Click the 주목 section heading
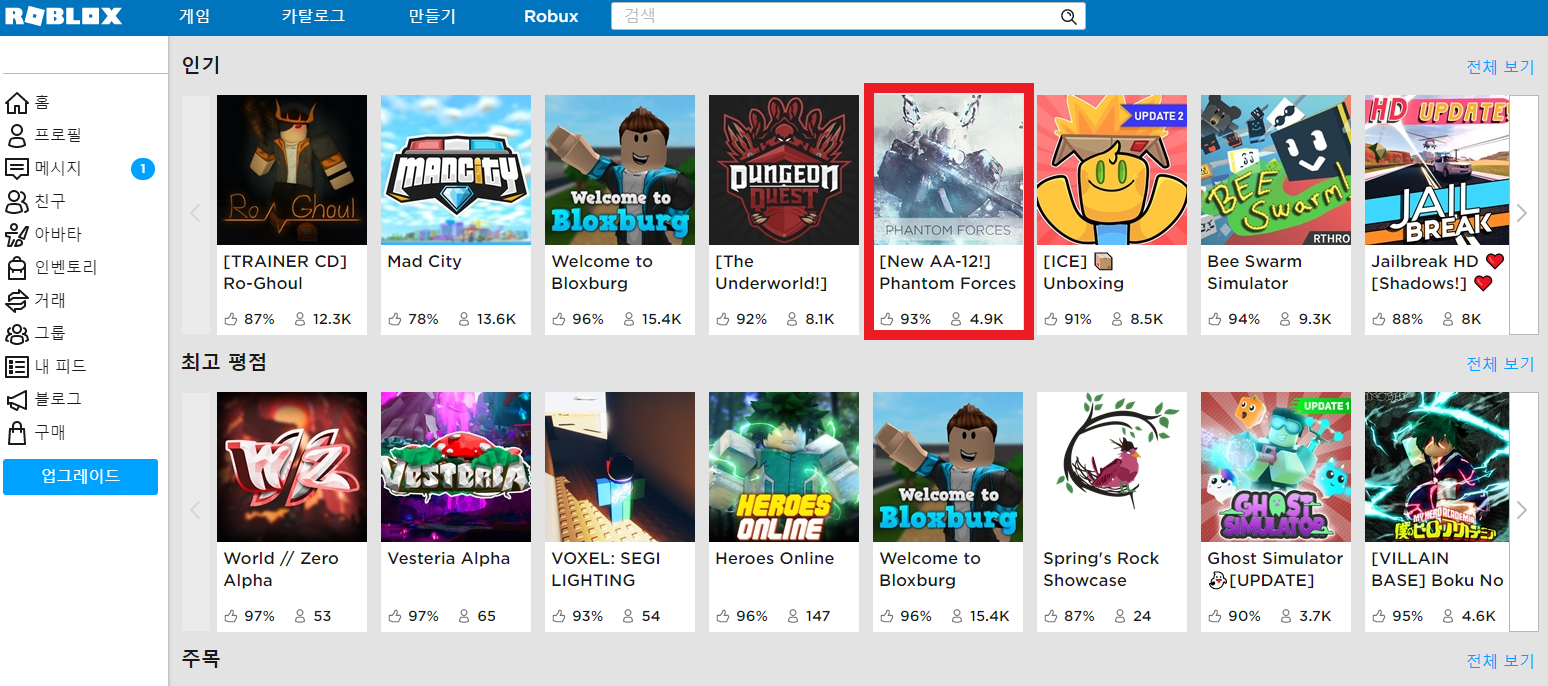This screenshot has height=686, width=1548. click(x=200, y=659)
